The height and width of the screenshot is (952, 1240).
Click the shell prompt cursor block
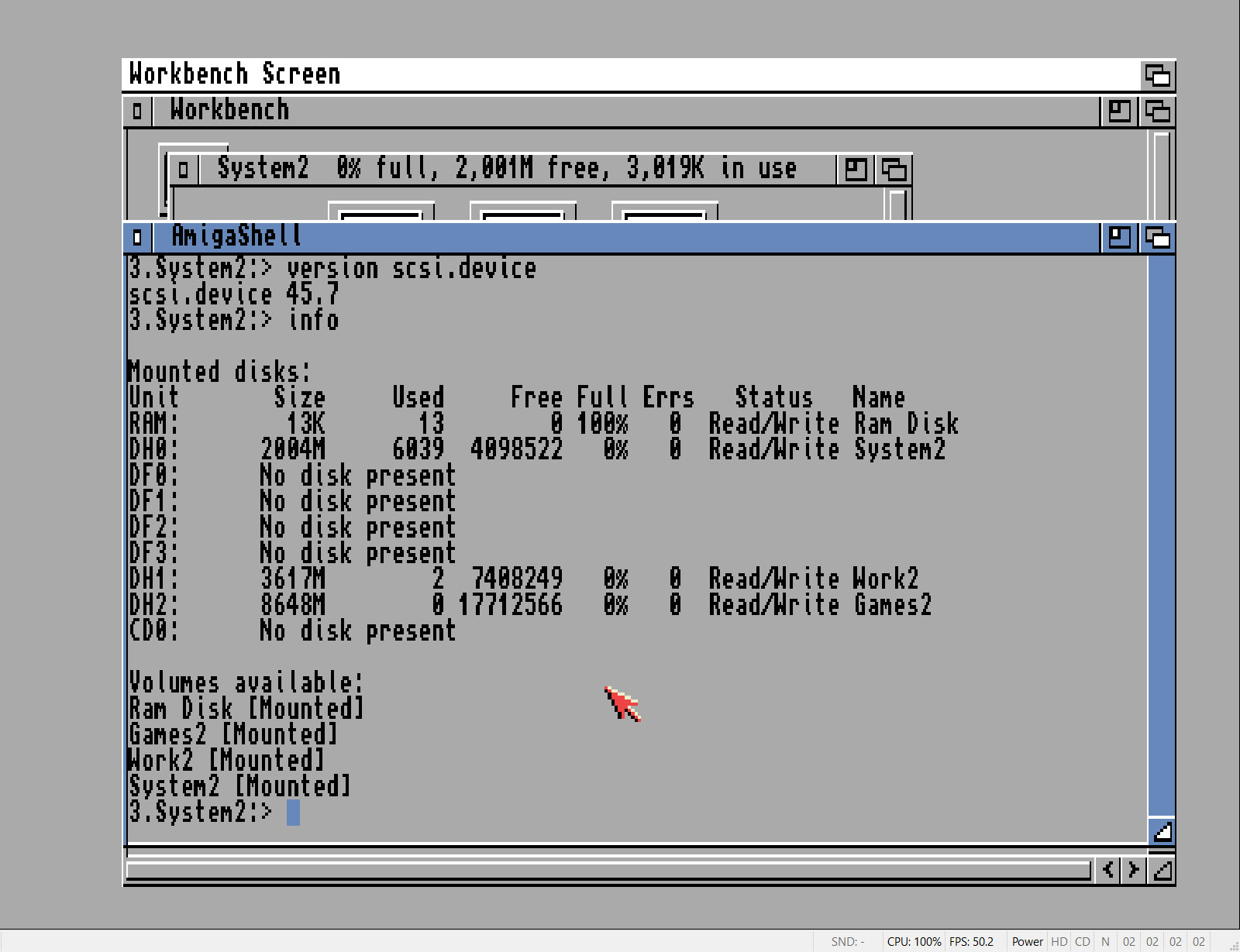click(x=293, y=813)
